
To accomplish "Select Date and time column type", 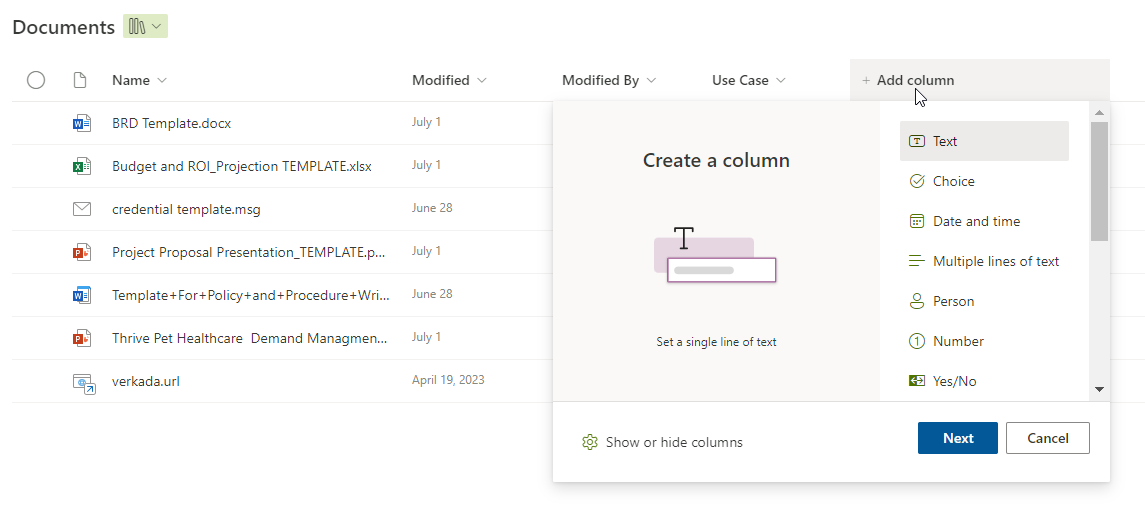I will tap(976, 221).
